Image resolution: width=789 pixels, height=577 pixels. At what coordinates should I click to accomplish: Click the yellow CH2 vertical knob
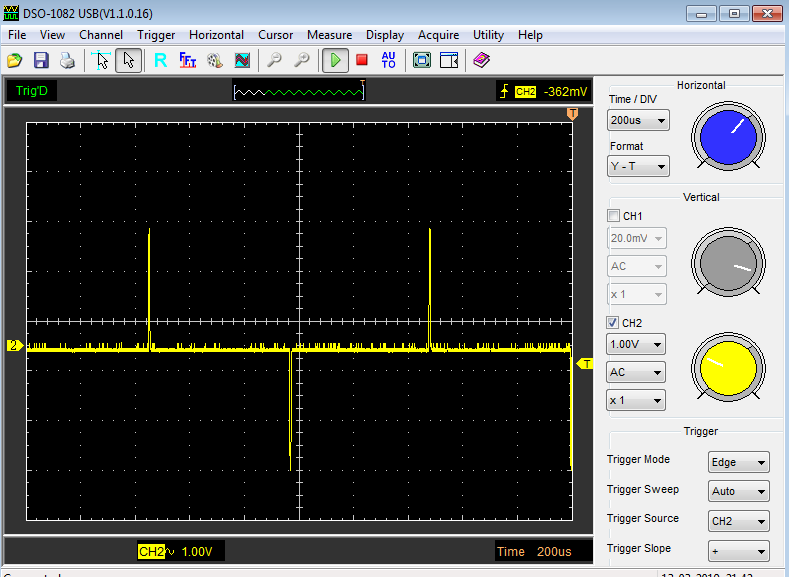coord(728,367)
